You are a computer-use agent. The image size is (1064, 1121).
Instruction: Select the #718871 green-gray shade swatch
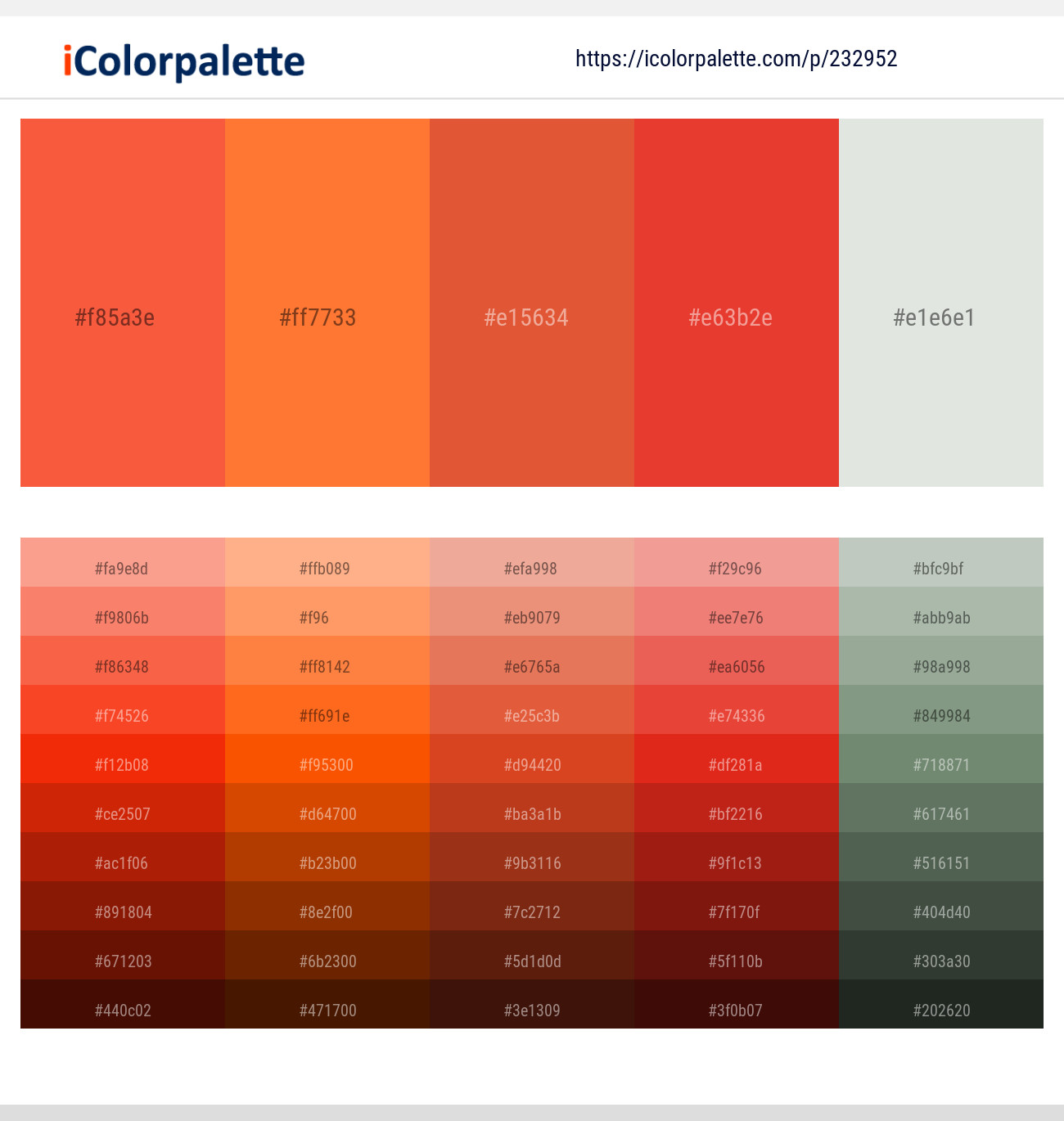(940, 764)
